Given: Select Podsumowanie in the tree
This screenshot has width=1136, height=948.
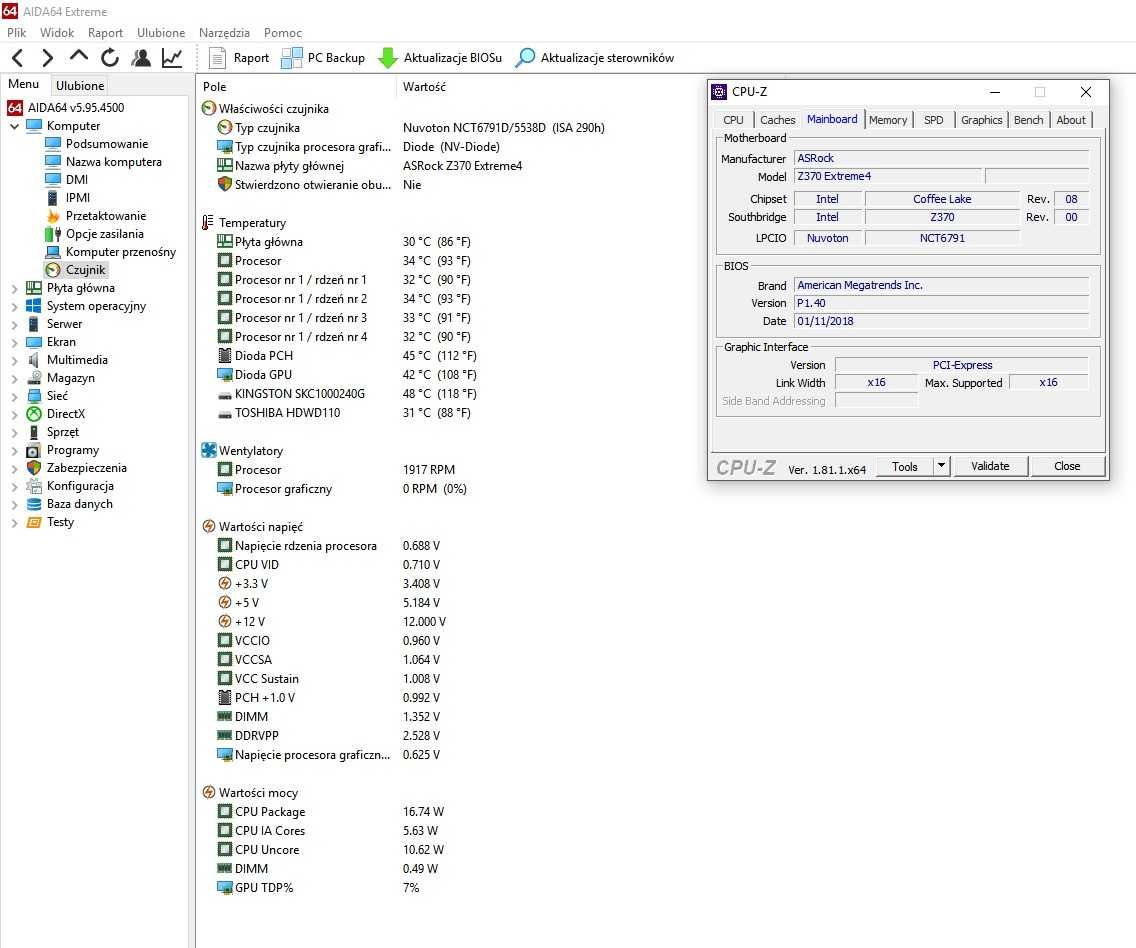Looking at the screenshot, I should [106, 143].
